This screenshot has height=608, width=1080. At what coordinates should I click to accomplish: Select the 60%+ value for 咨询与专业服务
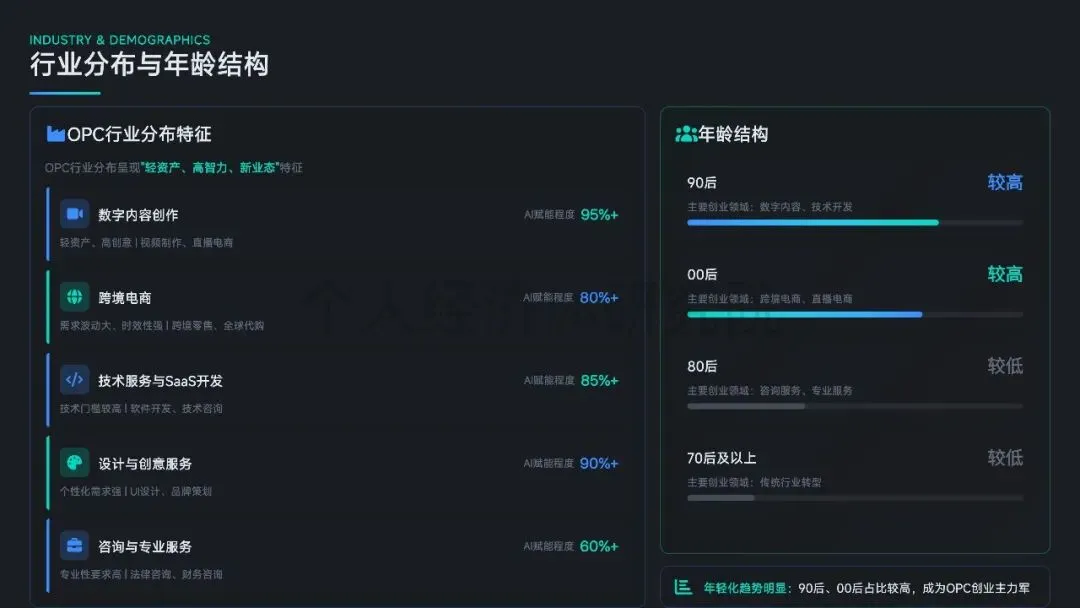(x=599, y=546)
